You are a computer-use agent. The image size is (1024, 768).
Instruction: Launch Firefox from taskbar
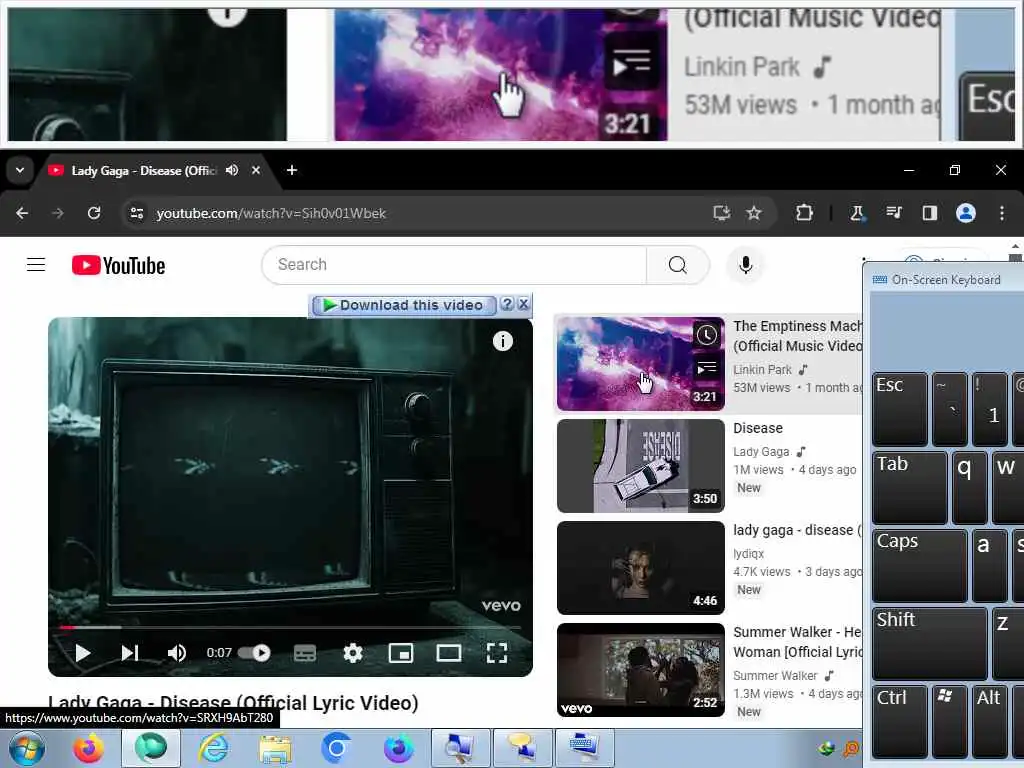pos(89,748)
